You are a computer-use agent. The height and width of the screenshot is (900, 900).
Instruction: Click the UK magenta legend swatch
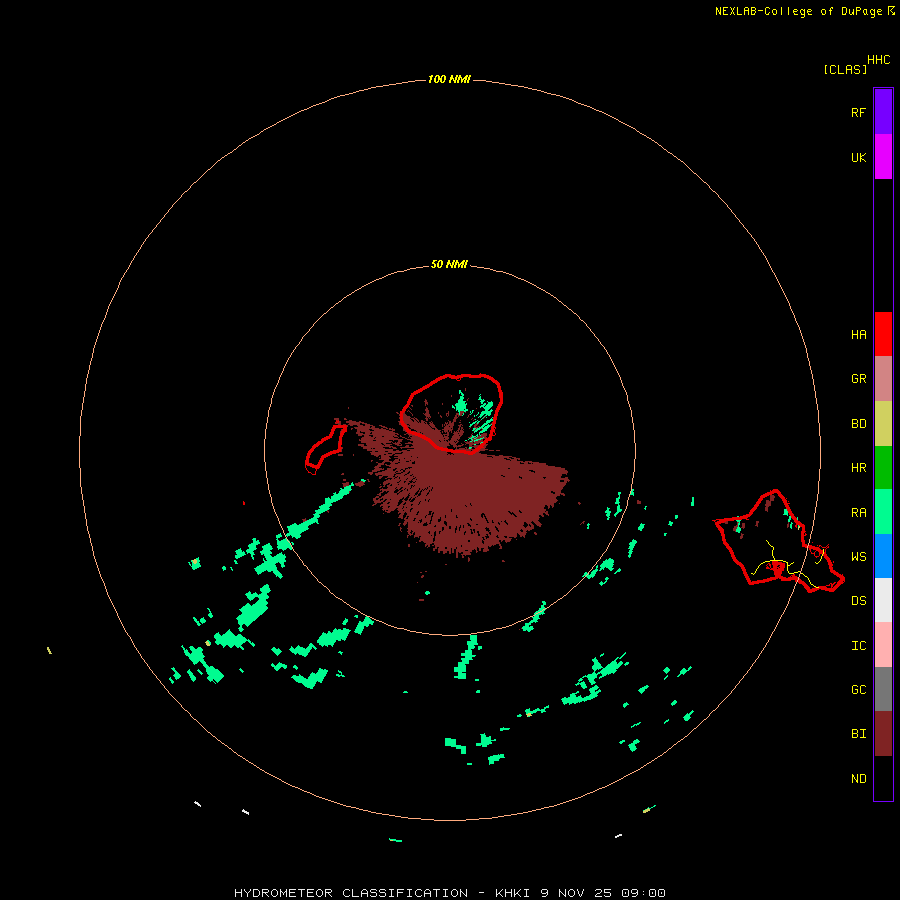coord(883,157)
